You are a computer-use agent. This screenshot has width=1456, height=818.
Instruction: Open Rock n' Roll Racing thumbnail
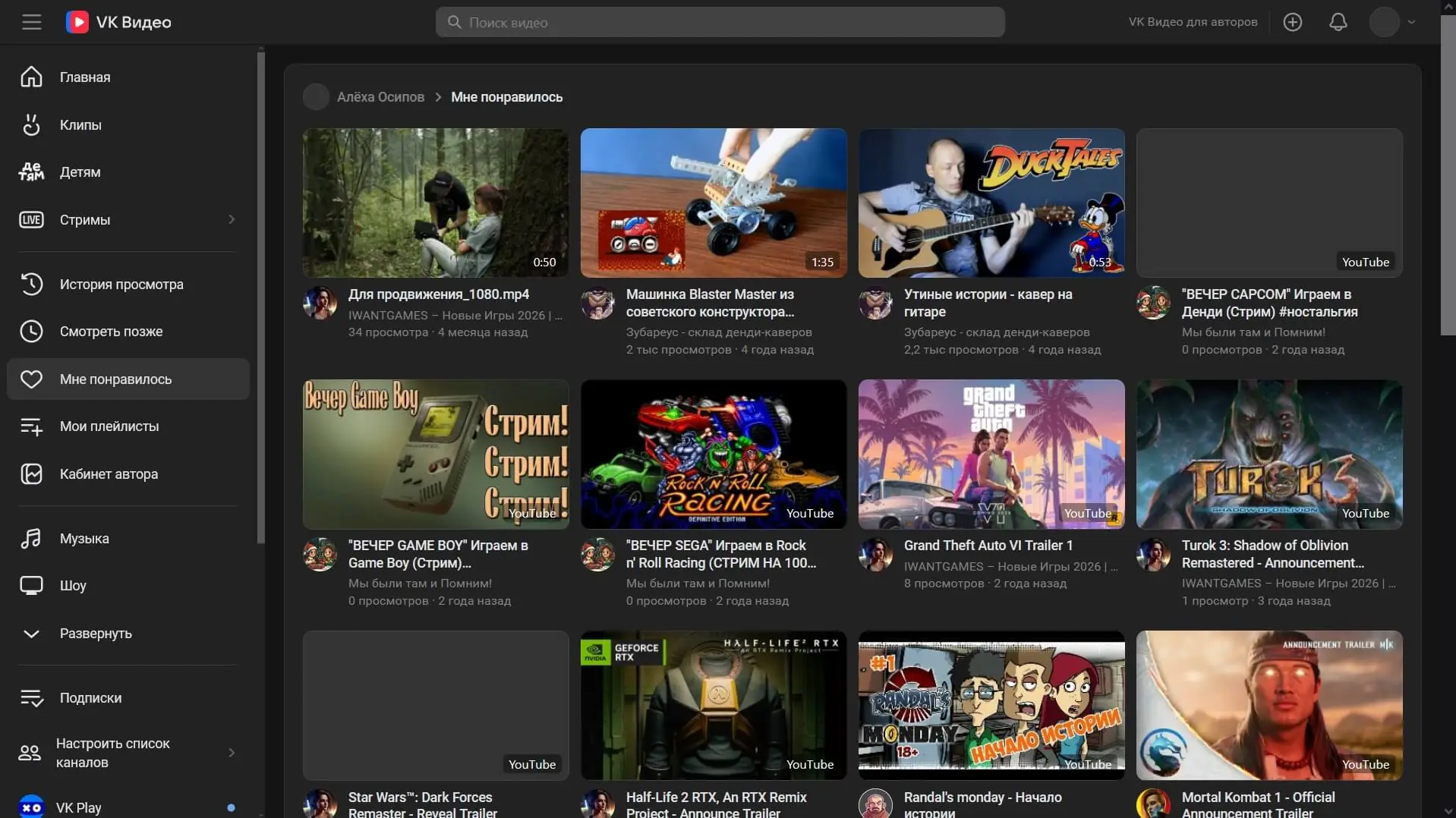tap(713, 454)
